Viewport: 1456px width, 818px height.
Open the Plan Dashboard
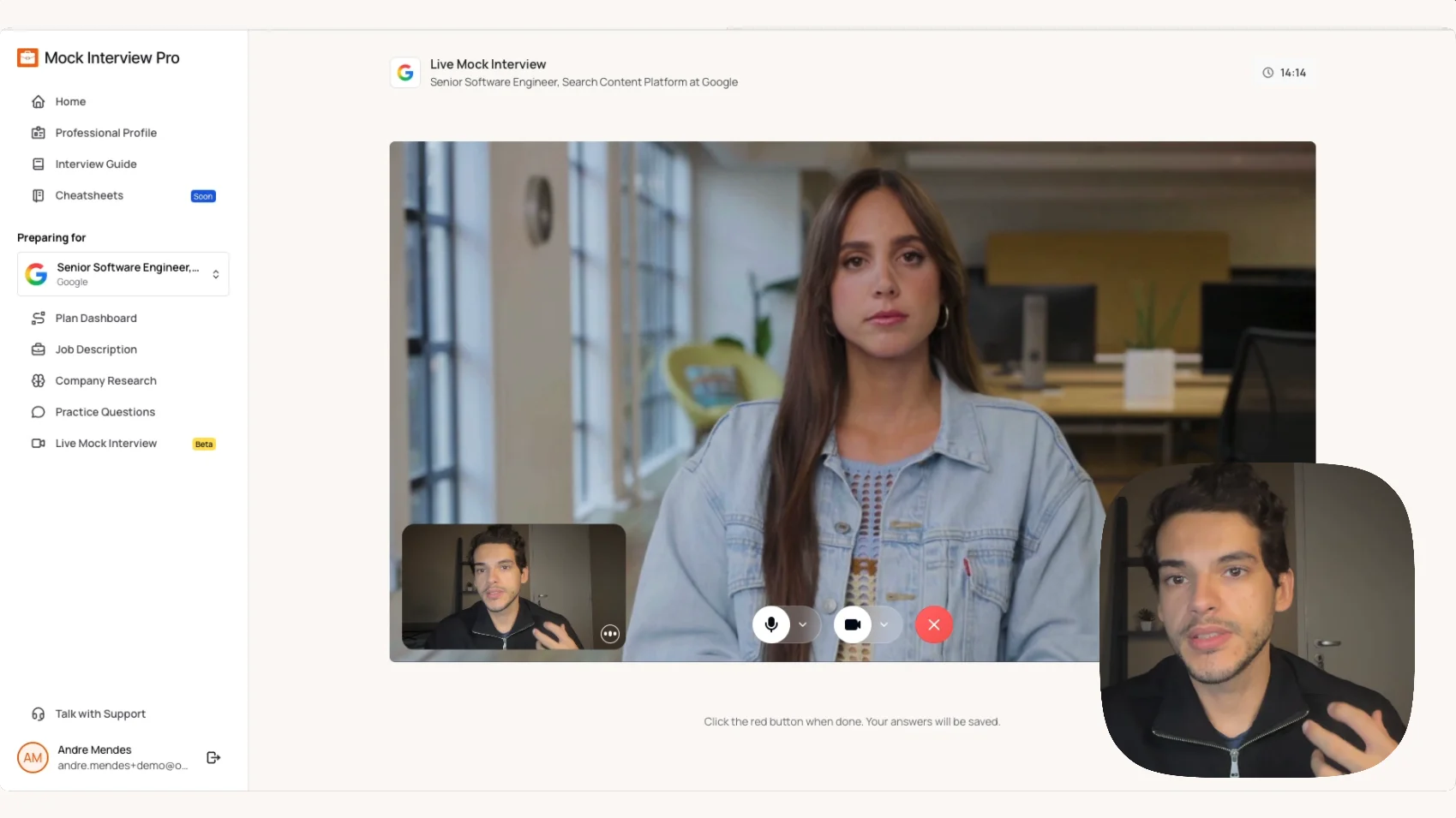pos(96,318)
